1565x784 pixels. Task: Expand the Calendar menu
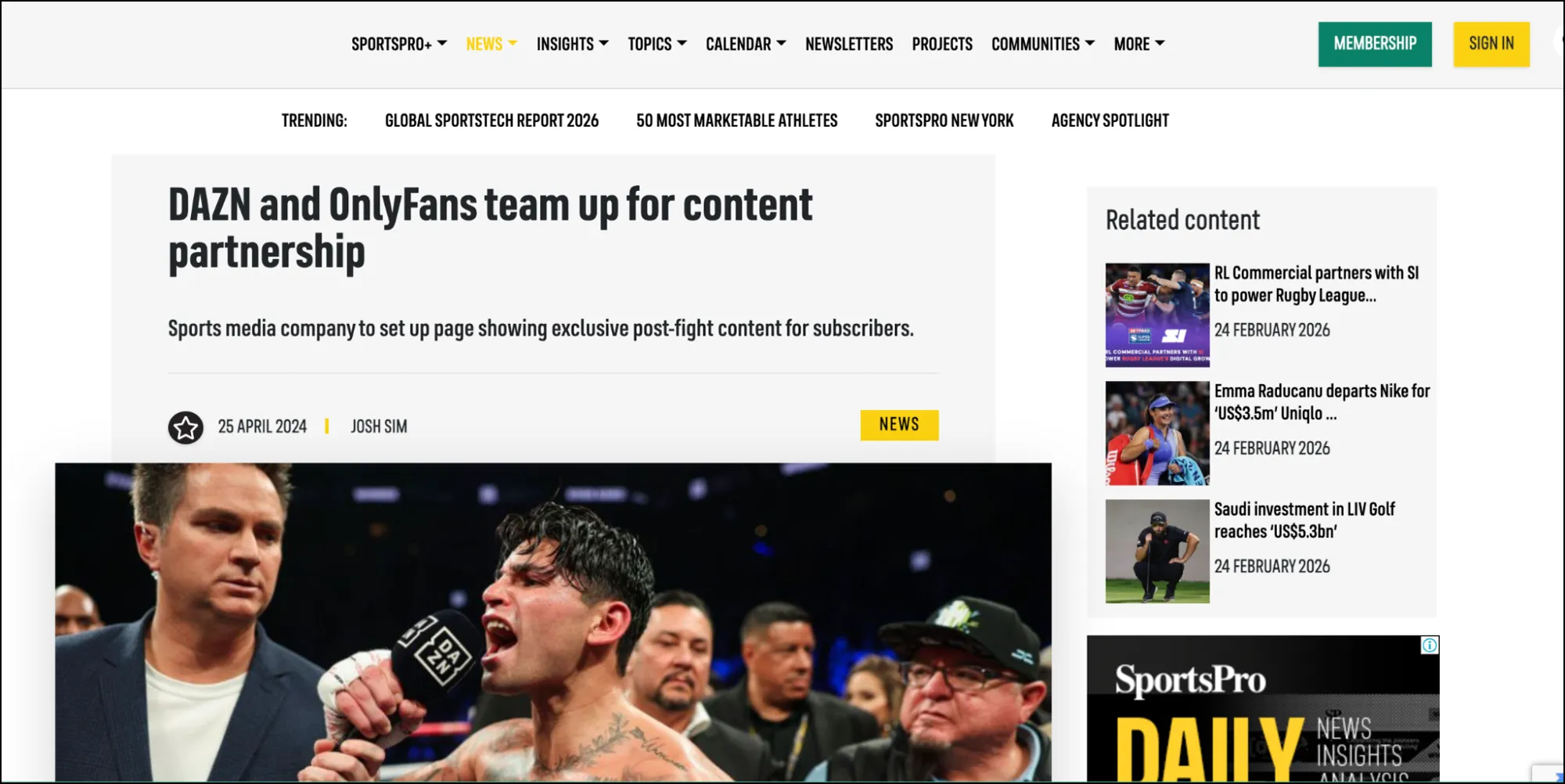(x=746, y=44)
